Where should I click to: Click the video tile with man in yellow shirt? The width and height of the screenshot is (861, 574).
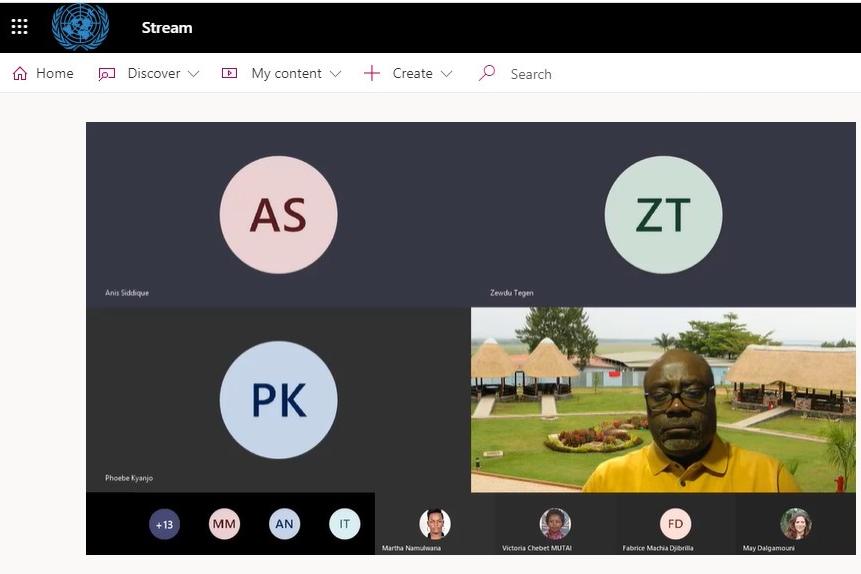coord(663,400)
